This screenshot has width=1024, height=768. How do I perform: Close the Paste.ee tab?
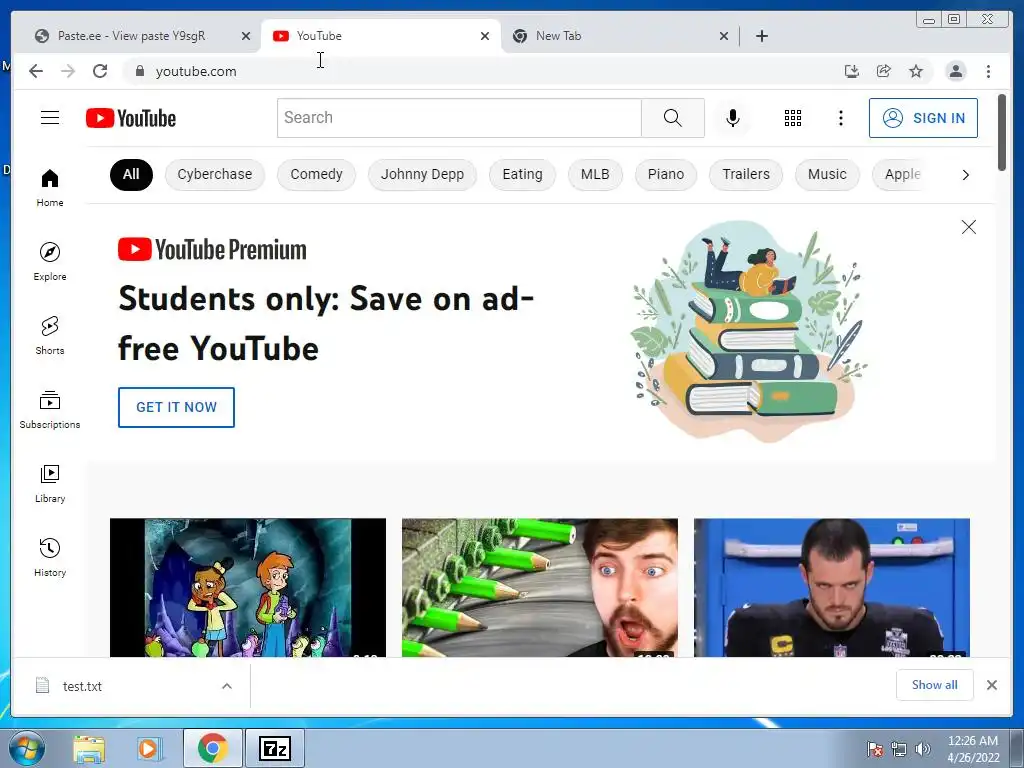click(x=246, y=36)
